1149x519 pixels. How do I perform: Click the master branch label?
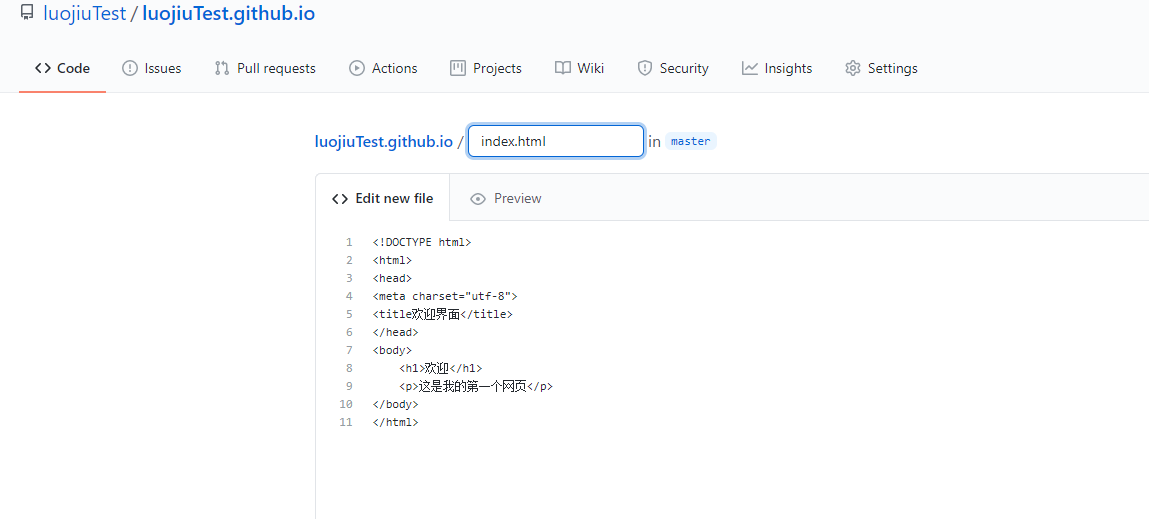[690, 141]
